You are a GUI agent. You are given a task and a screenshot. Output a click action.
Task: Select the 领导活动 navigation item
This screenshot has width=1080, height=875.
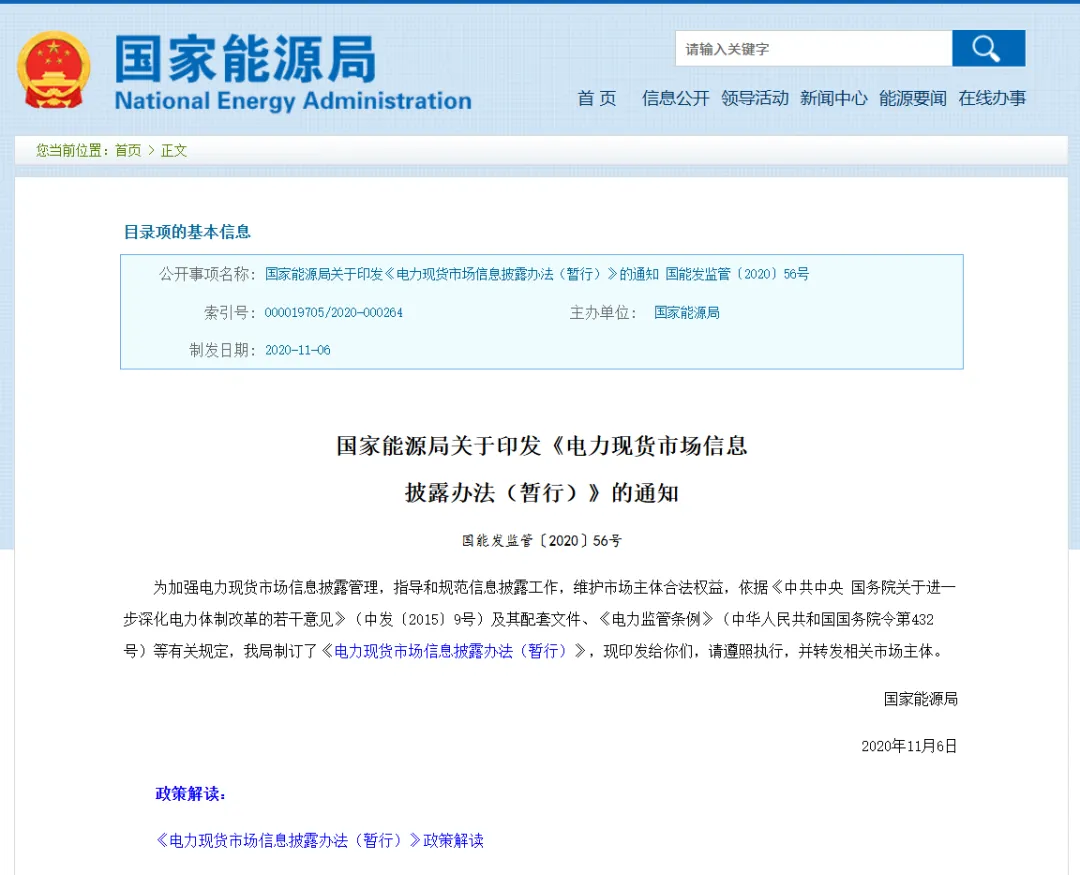[756, 98]
